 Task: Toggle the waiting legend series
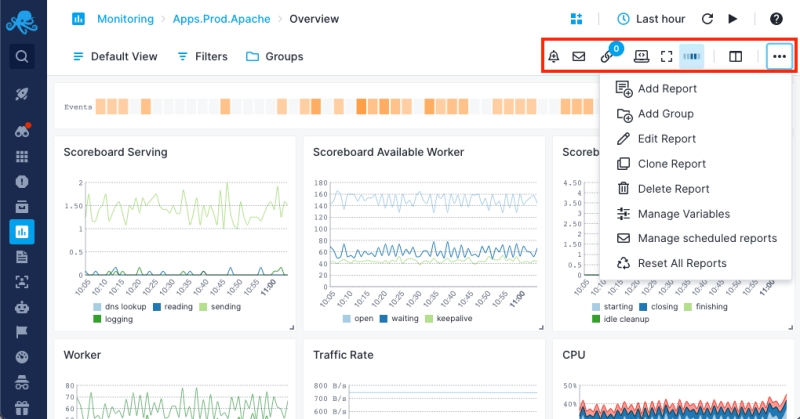pos(399,318)
